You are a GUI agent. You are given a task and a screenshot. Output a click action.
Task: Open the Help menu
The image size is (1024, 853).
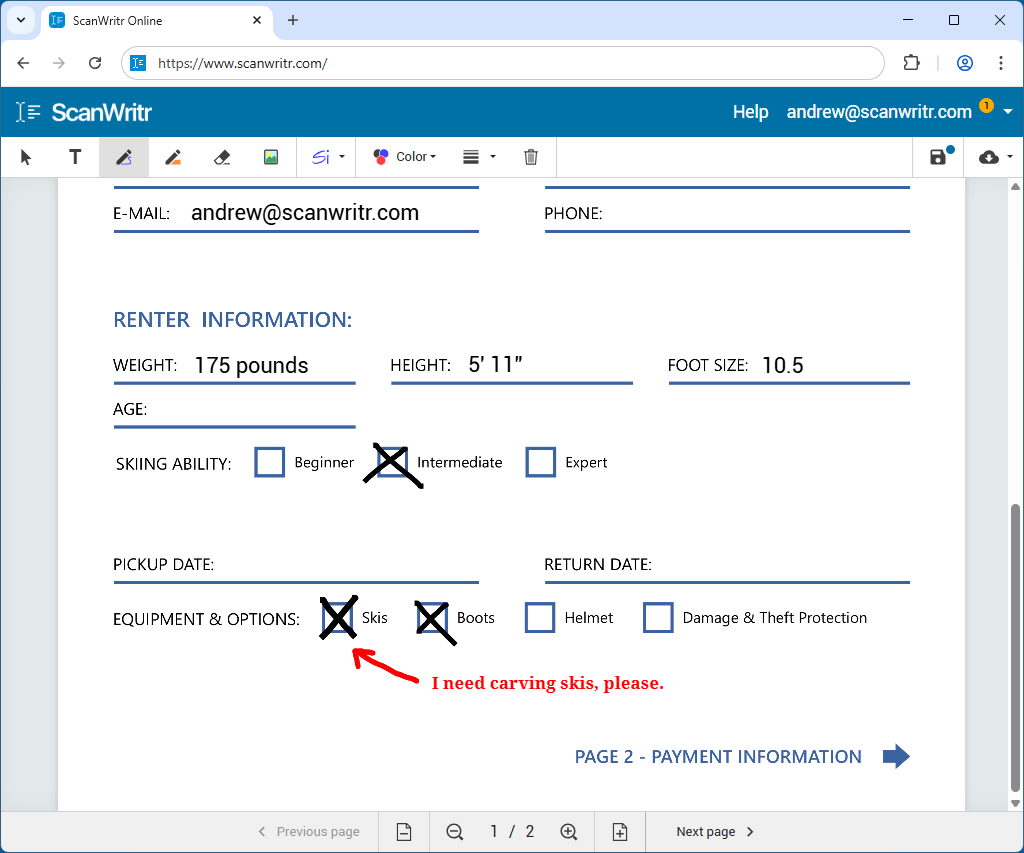tap(750, 112)
